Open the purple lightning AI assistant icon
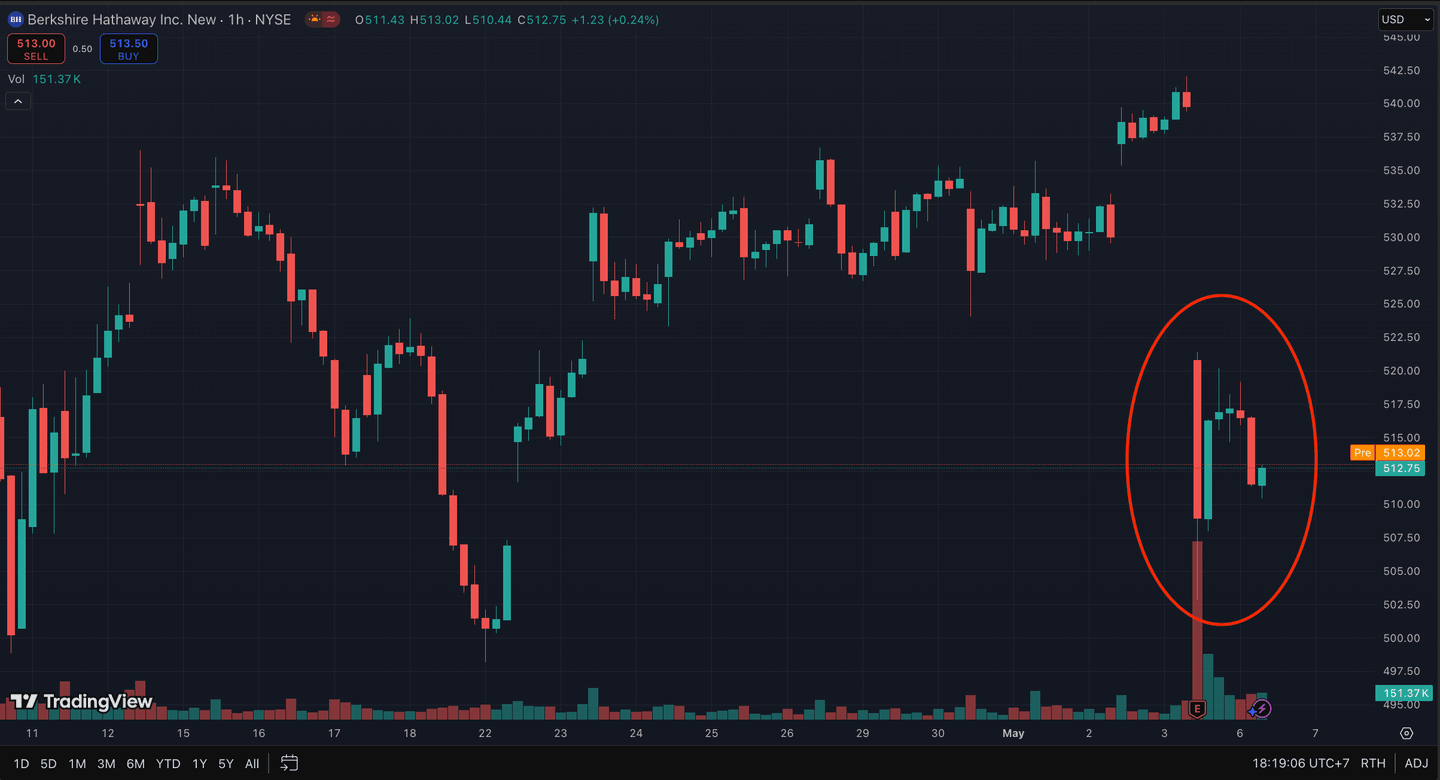 pos(1262,709)
